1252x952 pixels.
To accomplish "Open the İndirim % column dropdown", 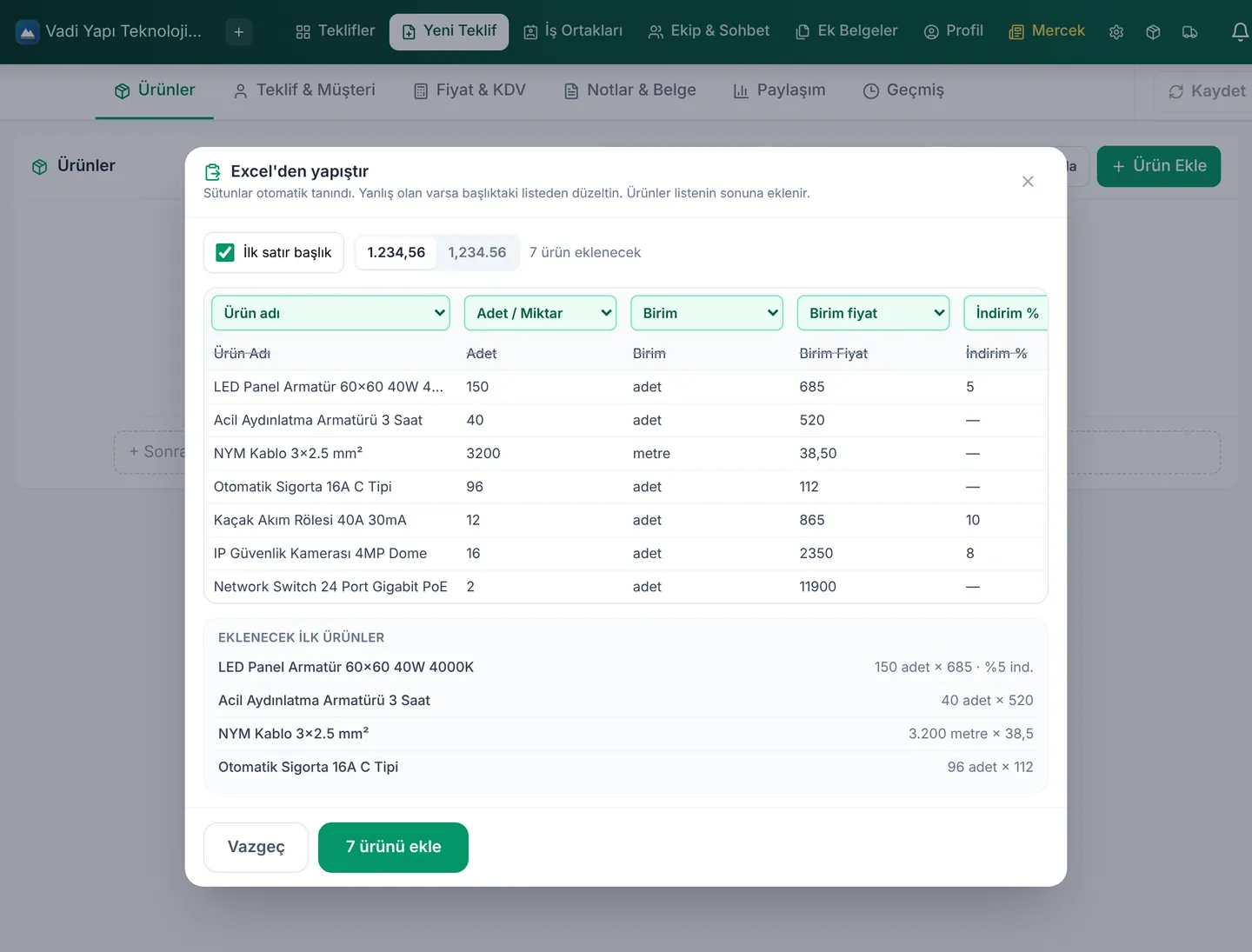I will point(1006,313).
